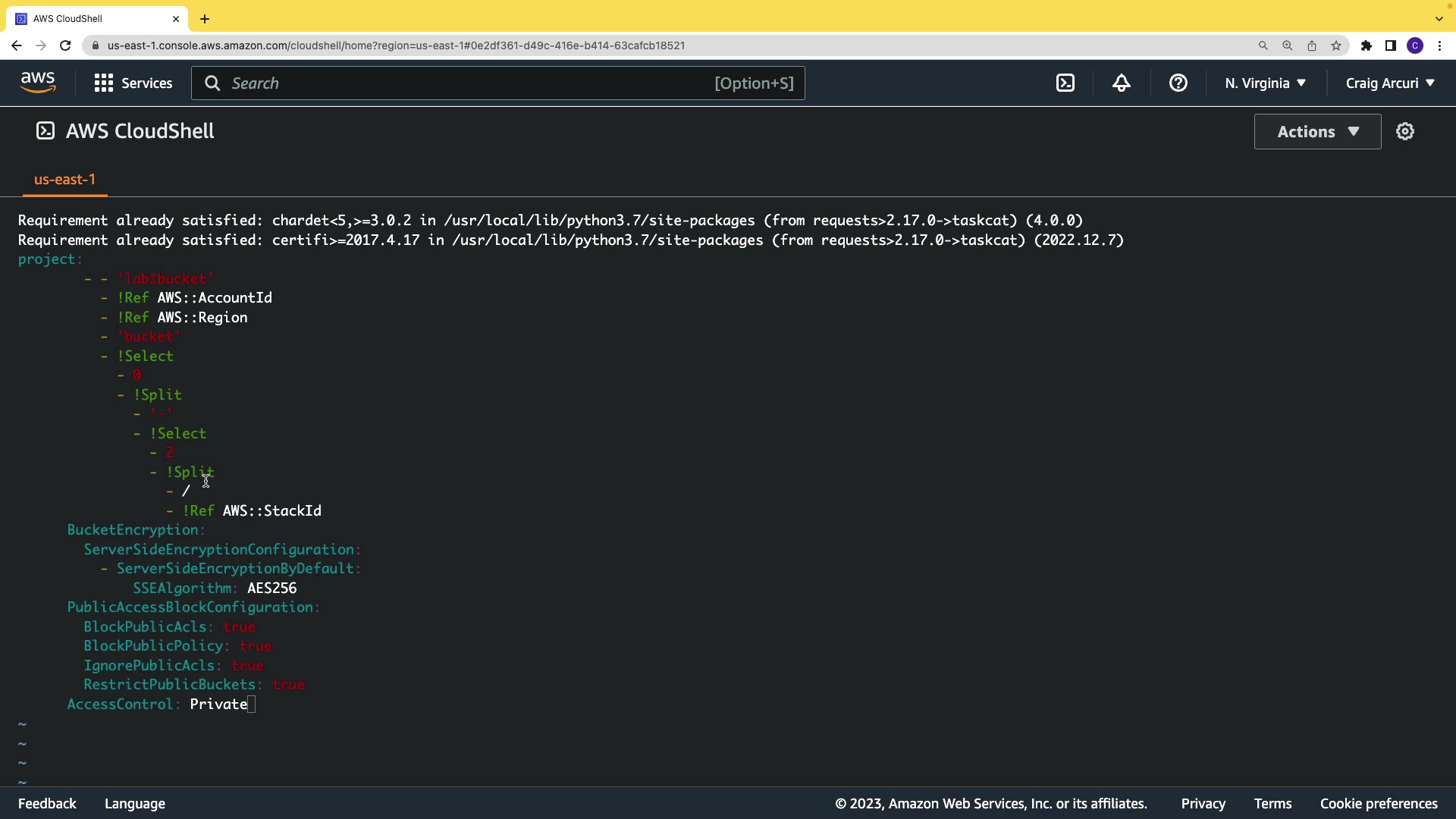The image size is (1456, 819).
Task: Open the AWS help question mark
Action: (x=1178, y=83)
